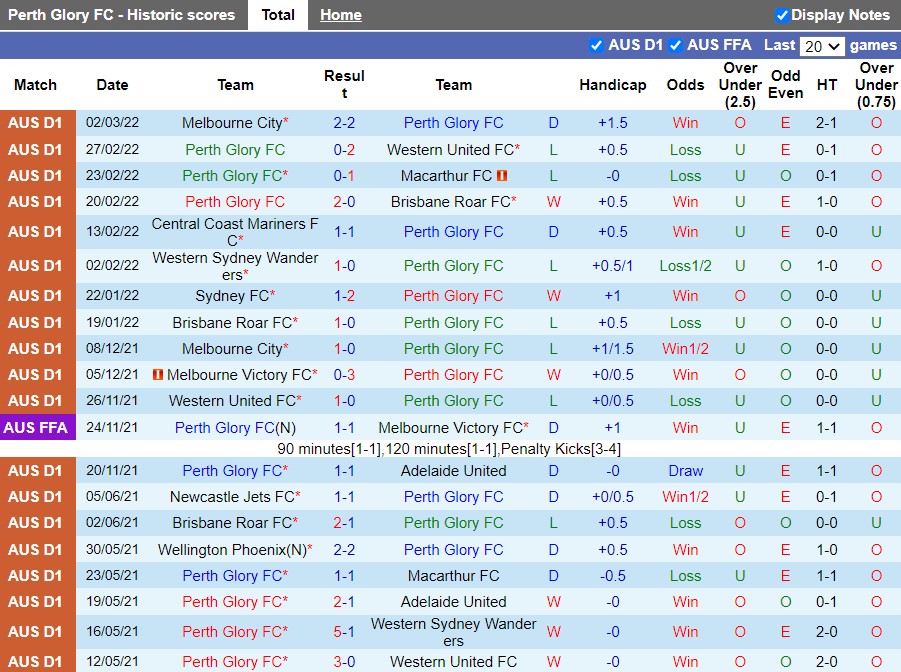Image resolution: width=901 pixels, height=672 pixels.
Task: Click the 0-3 result against Melbourne Victory
Action: click(344, 375)
